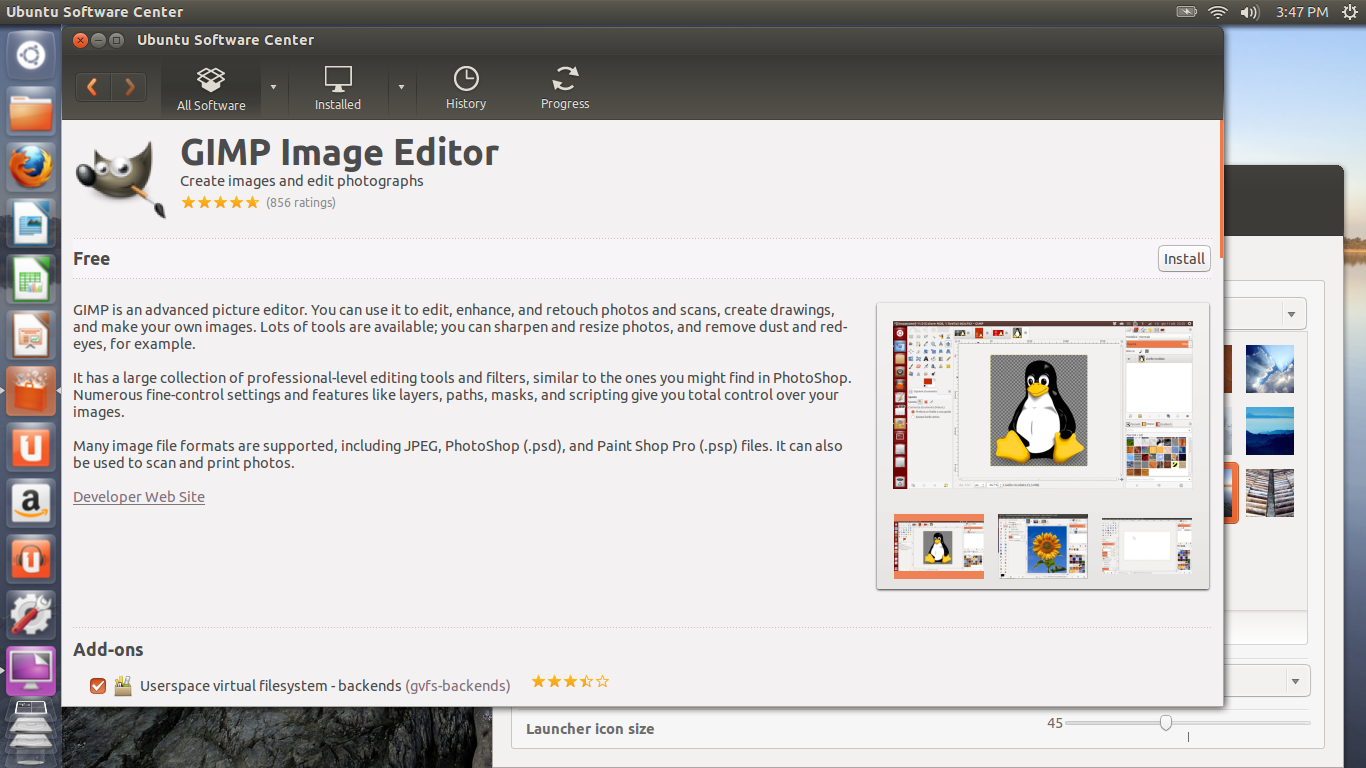Screen dimensions: 1366x768
Task: Open Amazon from the launcher
Action: coord(31,503)
